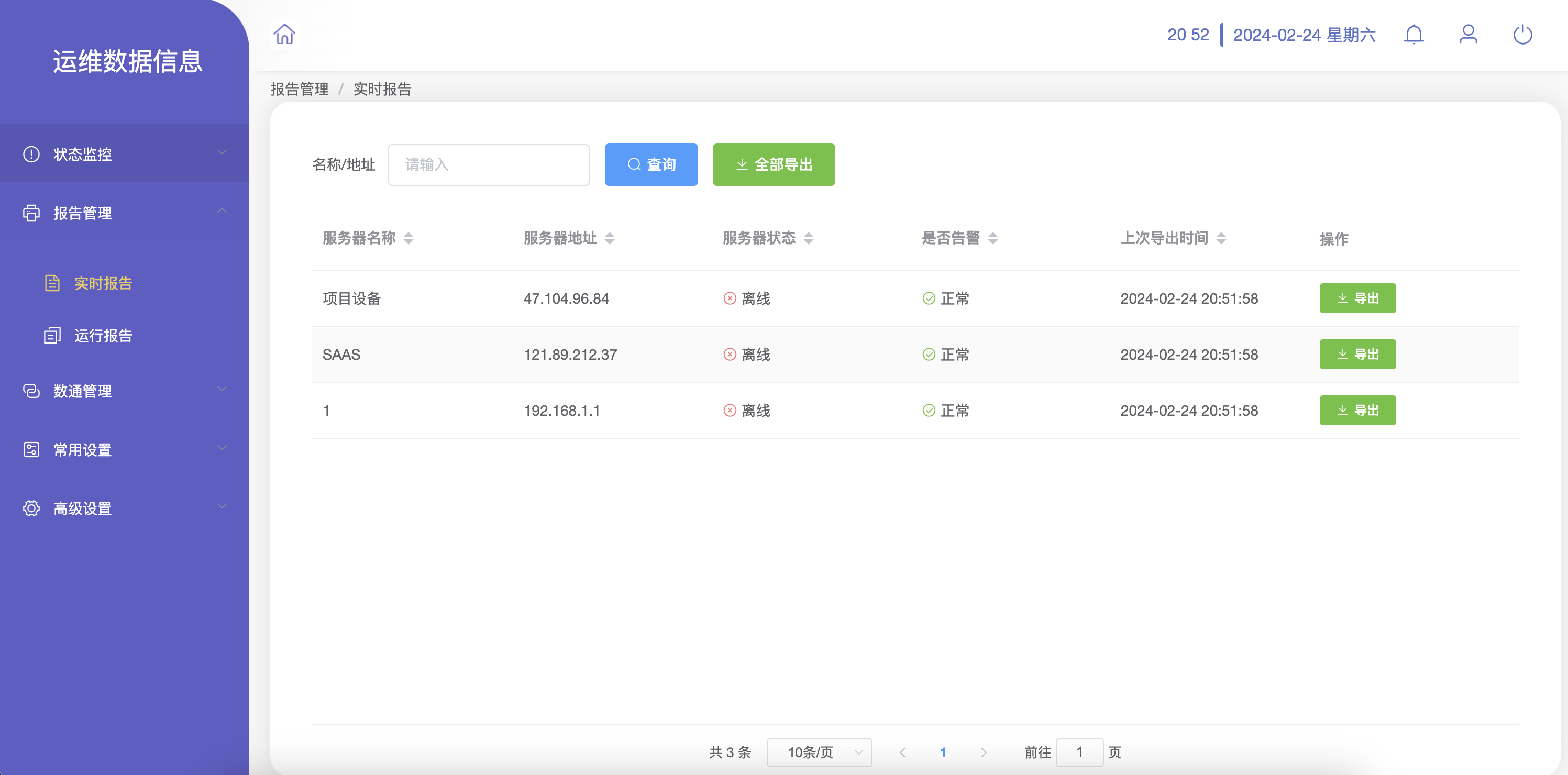Open the 状态监控 sidebar menu

[124, 153]
